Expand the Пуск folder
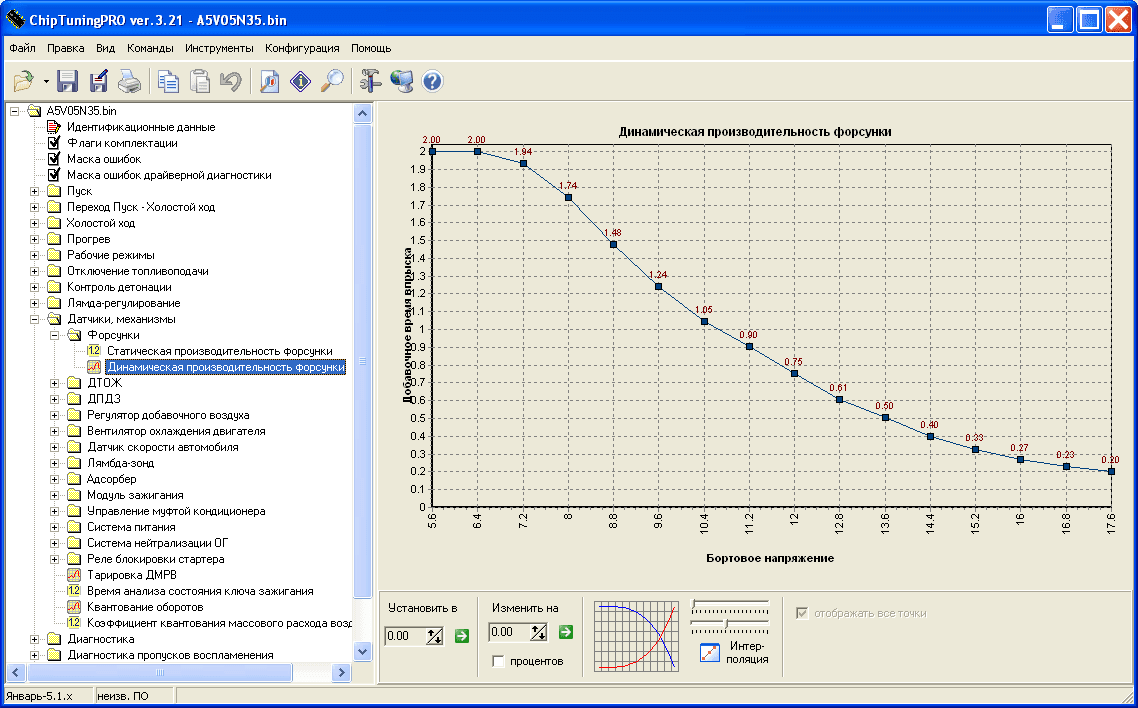 tap(34, 191)
